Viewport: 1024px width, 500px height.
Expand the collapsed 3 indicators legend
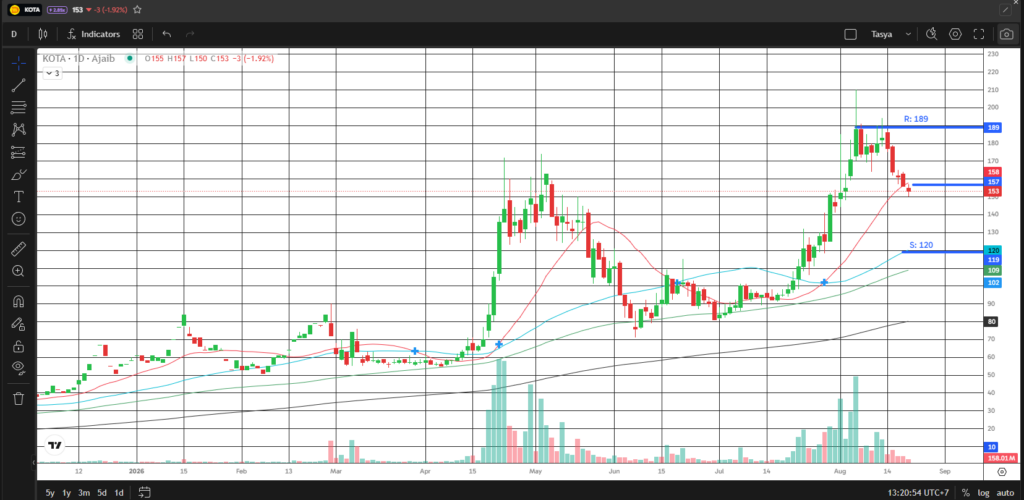tap(52, 73)
